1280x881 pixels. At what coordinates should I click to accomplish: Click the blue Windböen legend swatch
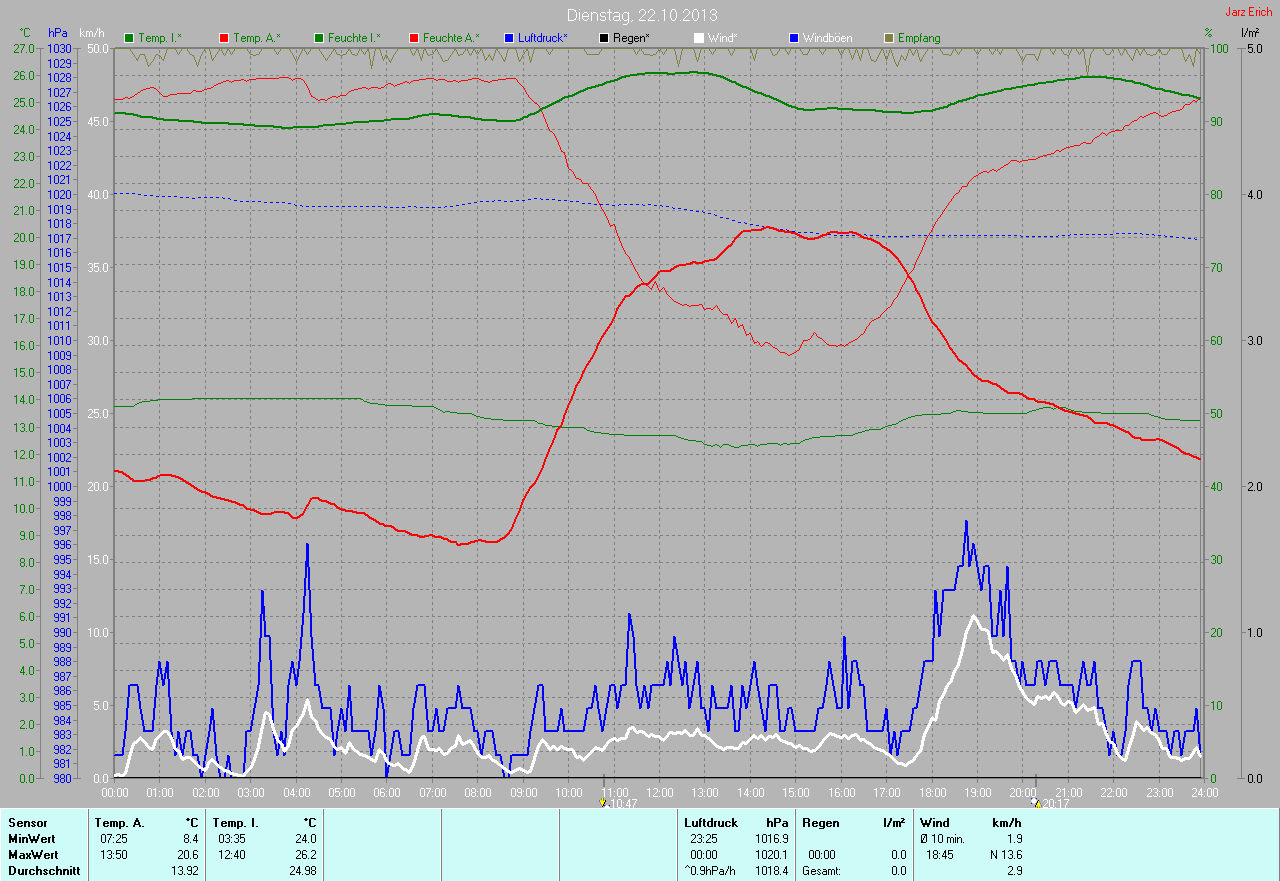794,38
